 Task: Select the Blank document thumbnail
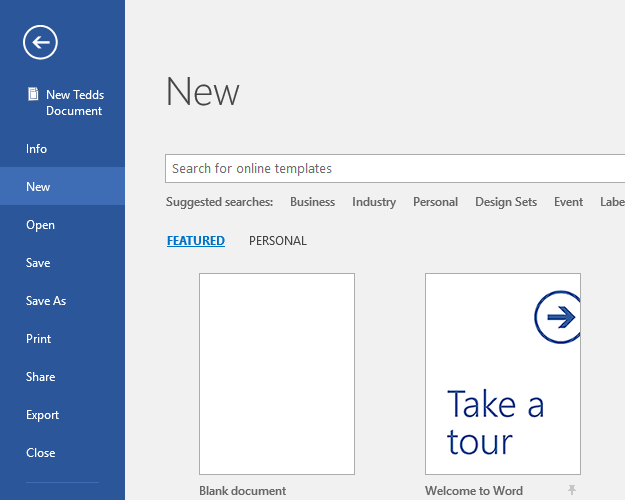(x=277, y=374)
